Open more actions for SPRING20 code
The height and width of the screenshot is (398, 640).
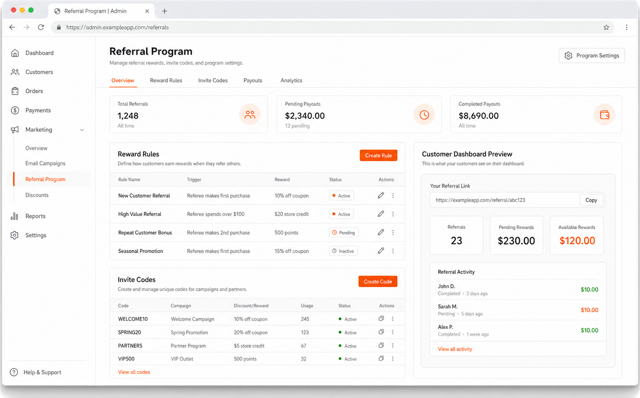[393, 332]
